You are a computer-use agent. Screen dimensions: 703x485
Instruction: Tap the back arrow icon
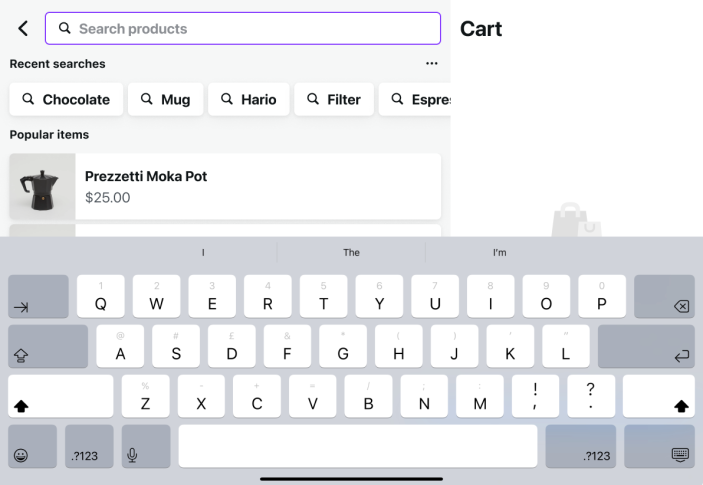[23, 29]
